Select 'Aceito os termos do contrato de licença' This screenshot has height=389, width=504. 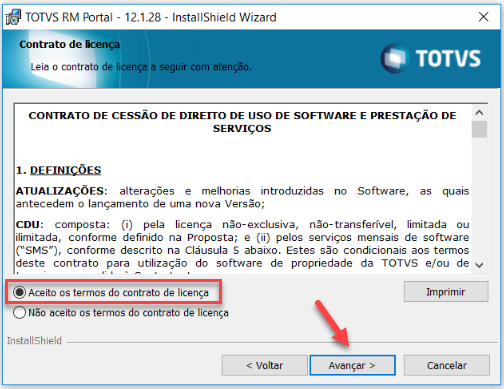click(111, 293)
